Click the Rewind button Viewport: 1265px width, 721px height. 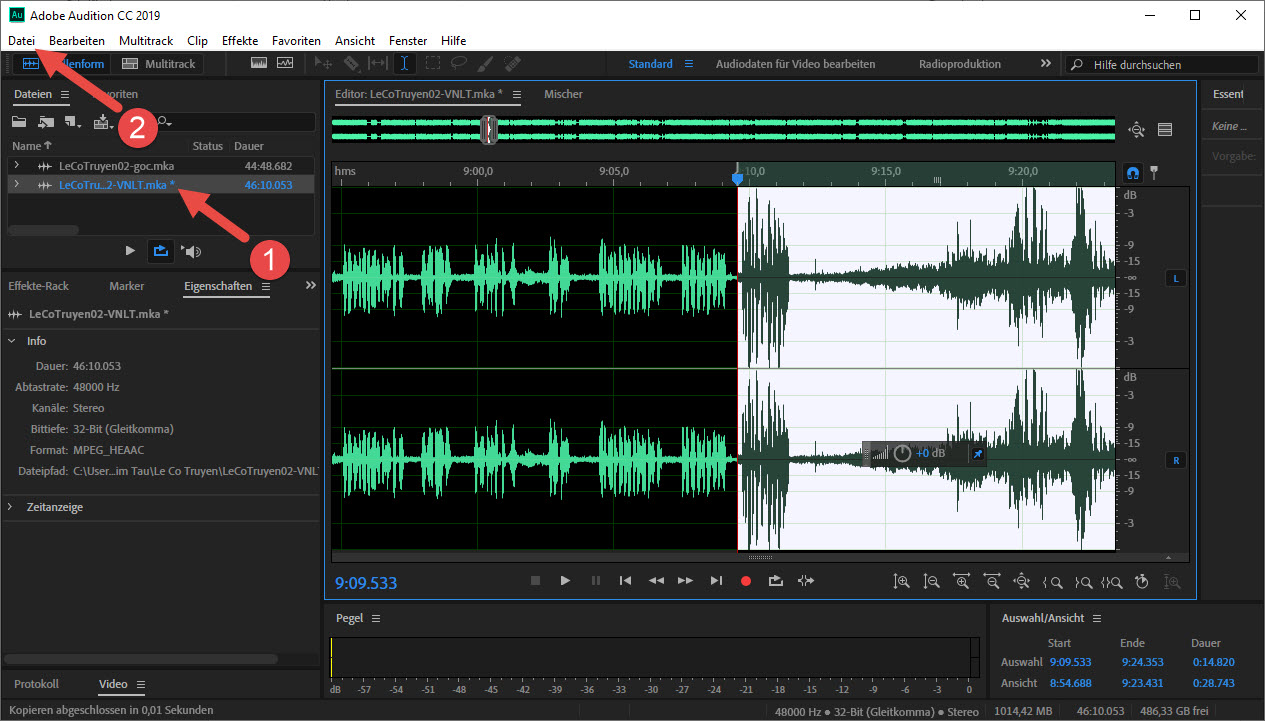tap(656, 580)
